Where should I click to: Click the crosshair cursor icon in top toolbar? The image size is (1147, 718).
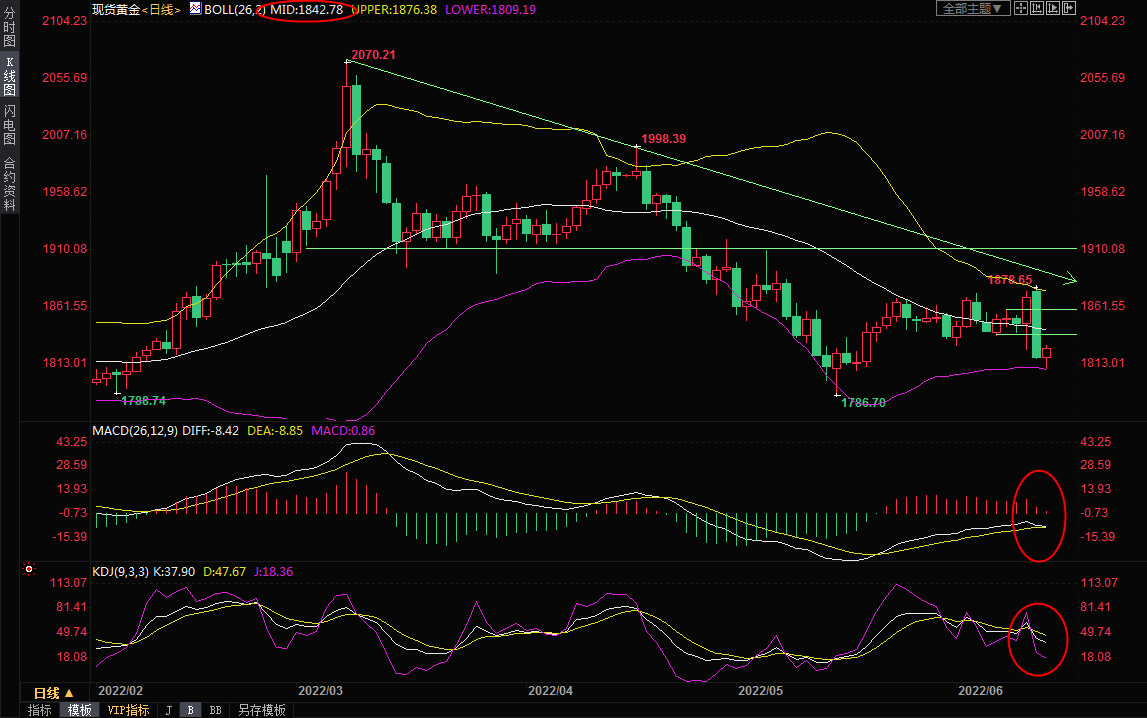click(x=1019, y=8)
